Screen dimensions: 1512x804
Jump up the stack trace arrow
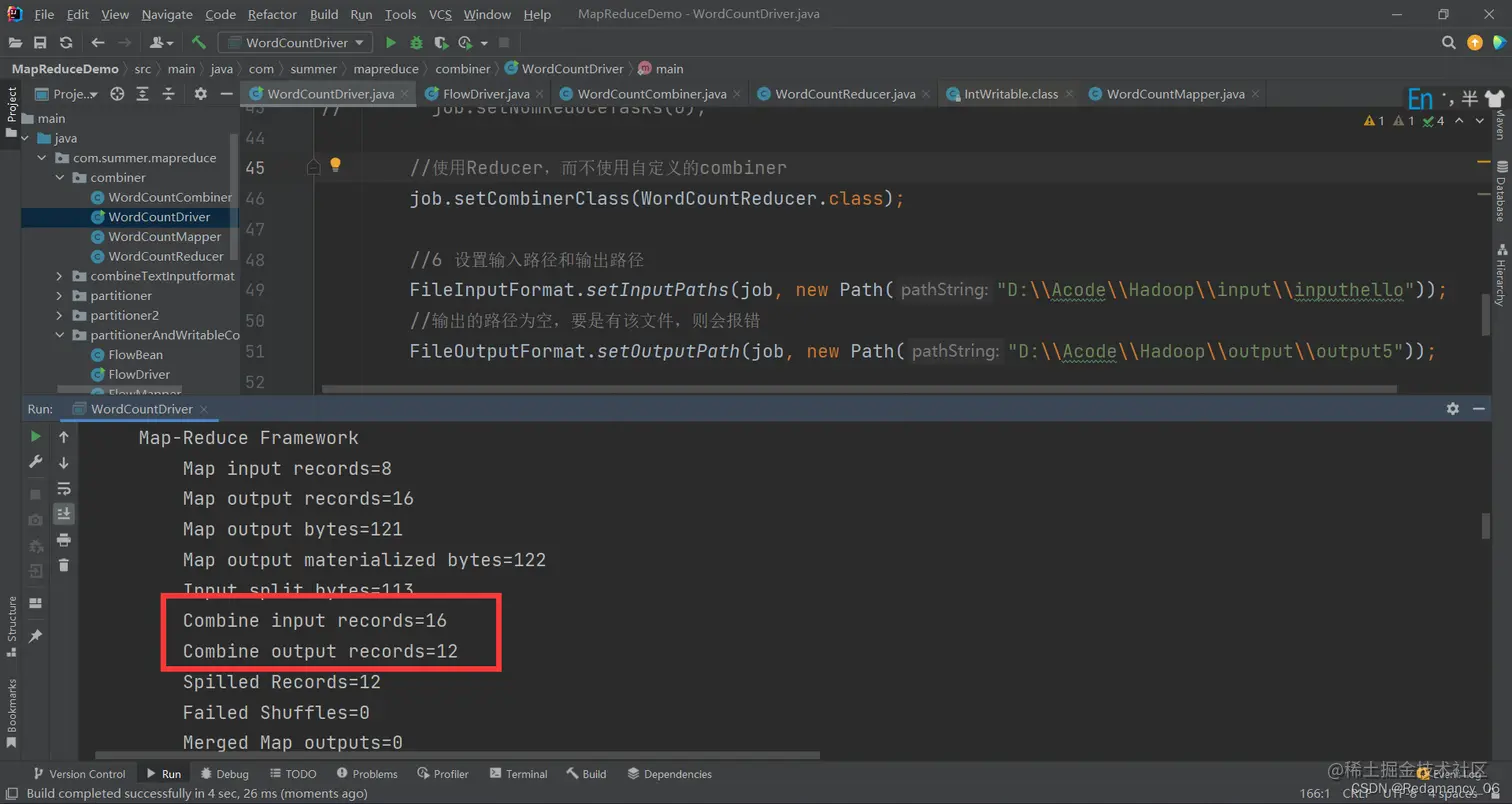tap(64, 437)
